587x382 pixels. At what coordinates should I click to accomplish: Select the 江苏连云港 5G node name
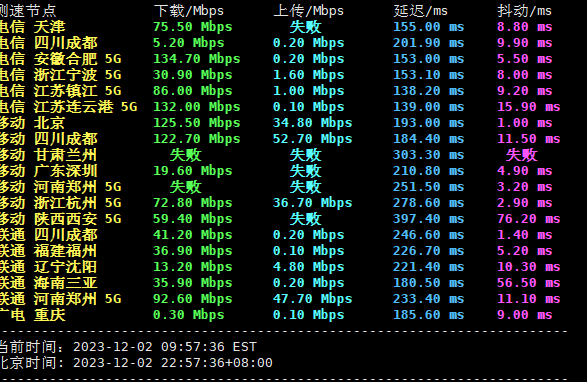[85, 107]
